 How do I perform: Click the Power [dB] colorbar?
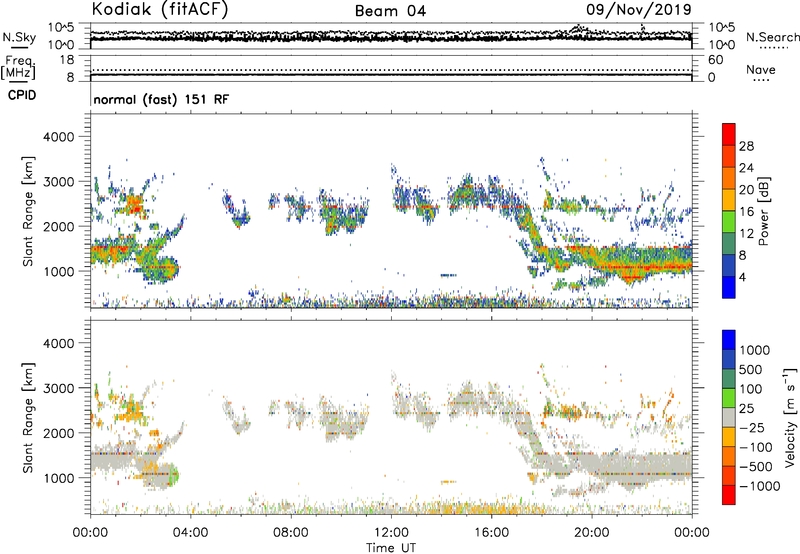click(729, 211)
